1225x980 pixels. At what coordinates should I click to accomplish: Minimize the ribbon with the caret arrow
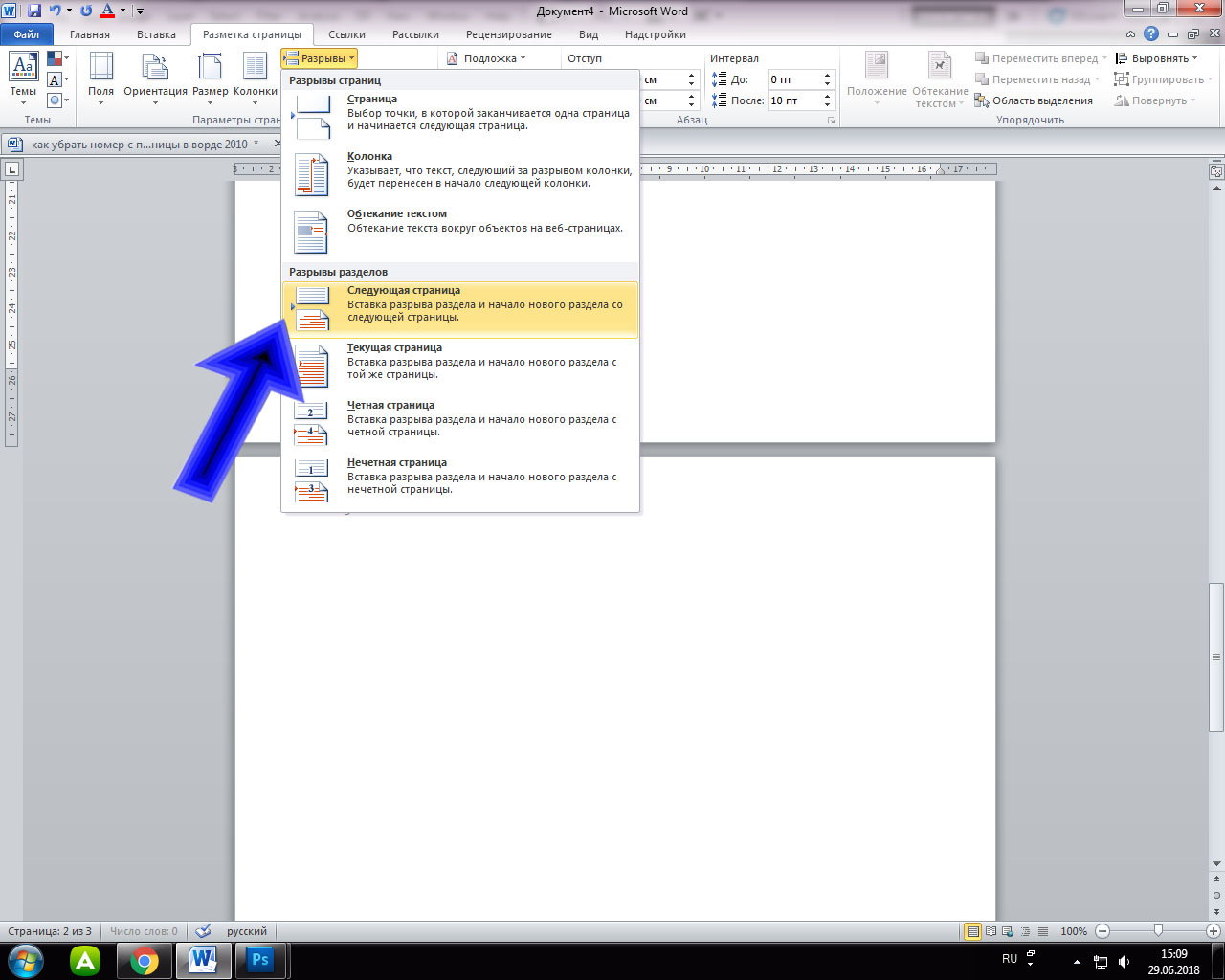pyautogui.click(x=1130, y=34)
